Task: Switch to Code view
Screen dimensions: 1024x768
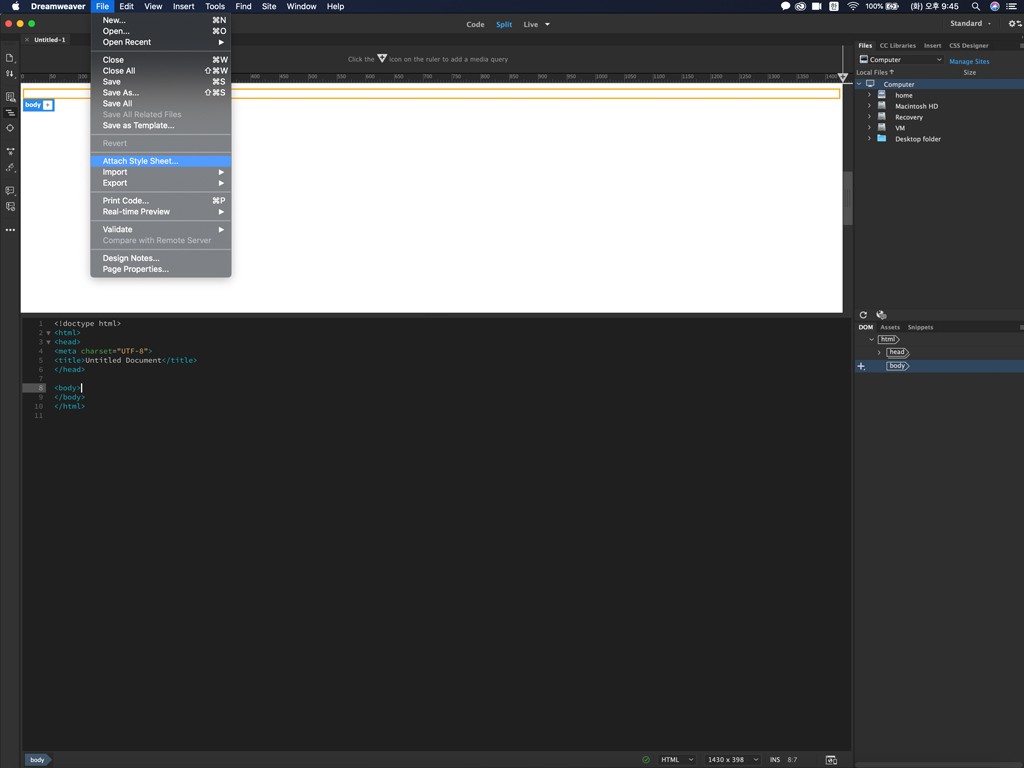Action: (x=475, y=24)
